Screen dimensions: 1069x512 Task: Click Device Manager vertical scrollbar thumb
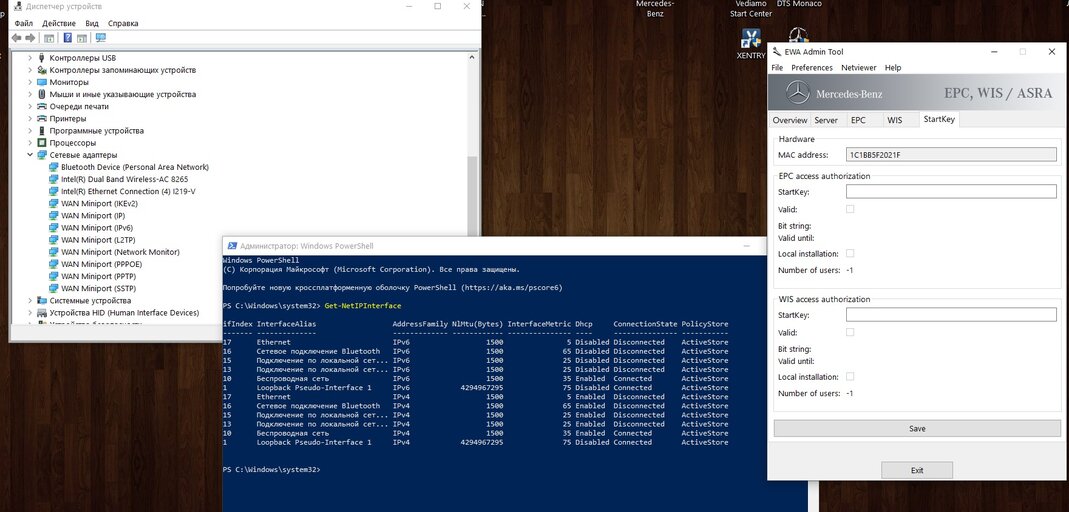coord(472,194)
